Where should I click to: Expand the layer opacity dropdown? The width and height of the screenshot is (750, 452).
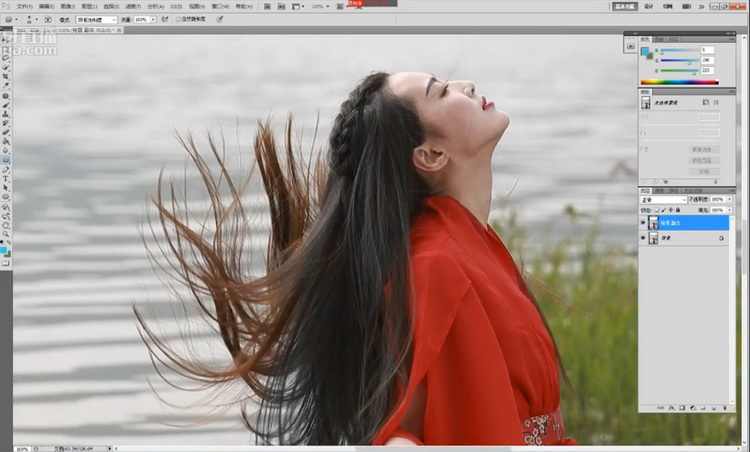click(x=731, y=199)
